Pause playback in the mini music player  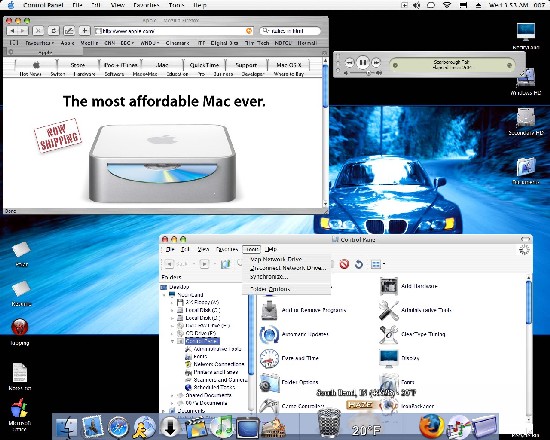[x=363, y=62]
